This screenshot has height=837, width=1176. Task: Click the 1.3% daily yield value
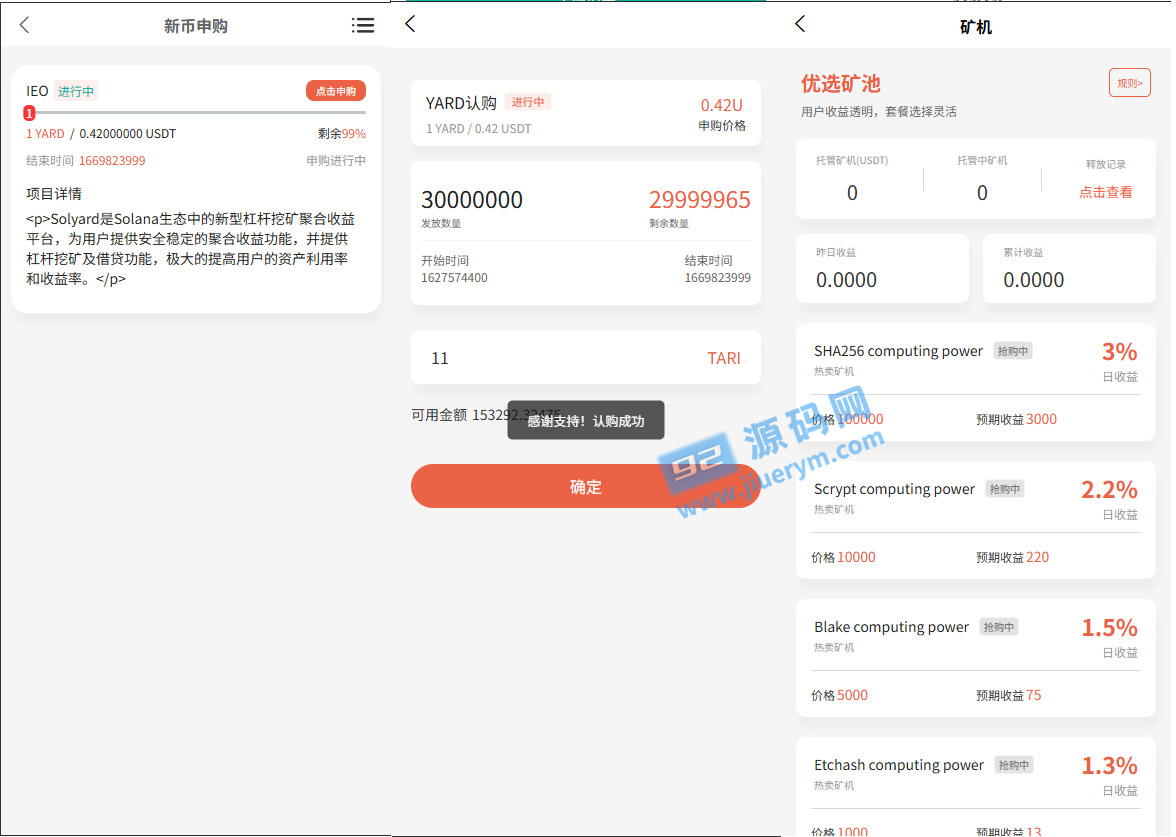[1109, 765]
